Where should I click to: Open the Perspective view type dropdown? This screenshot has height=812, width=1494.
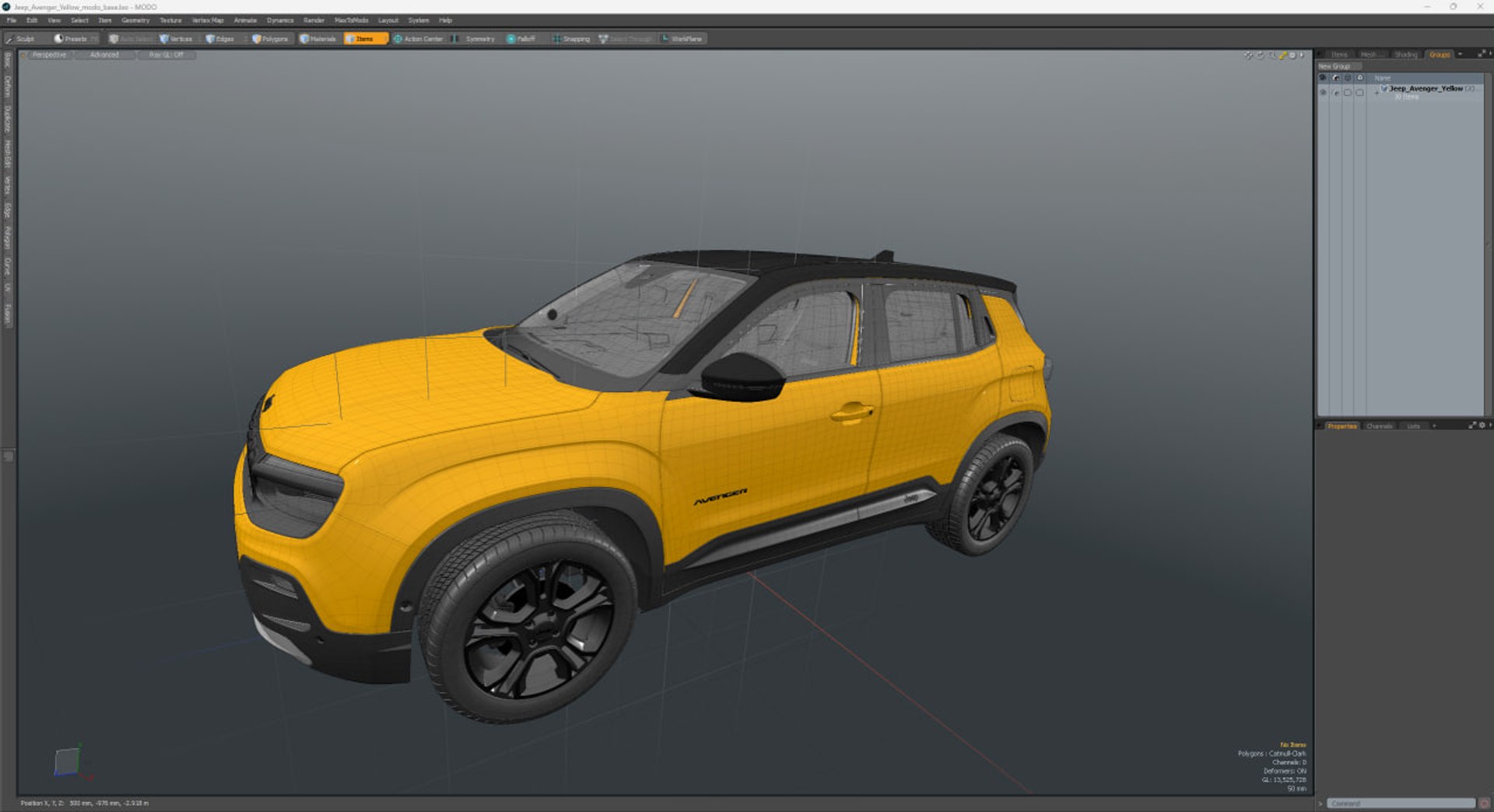(49, 55)
